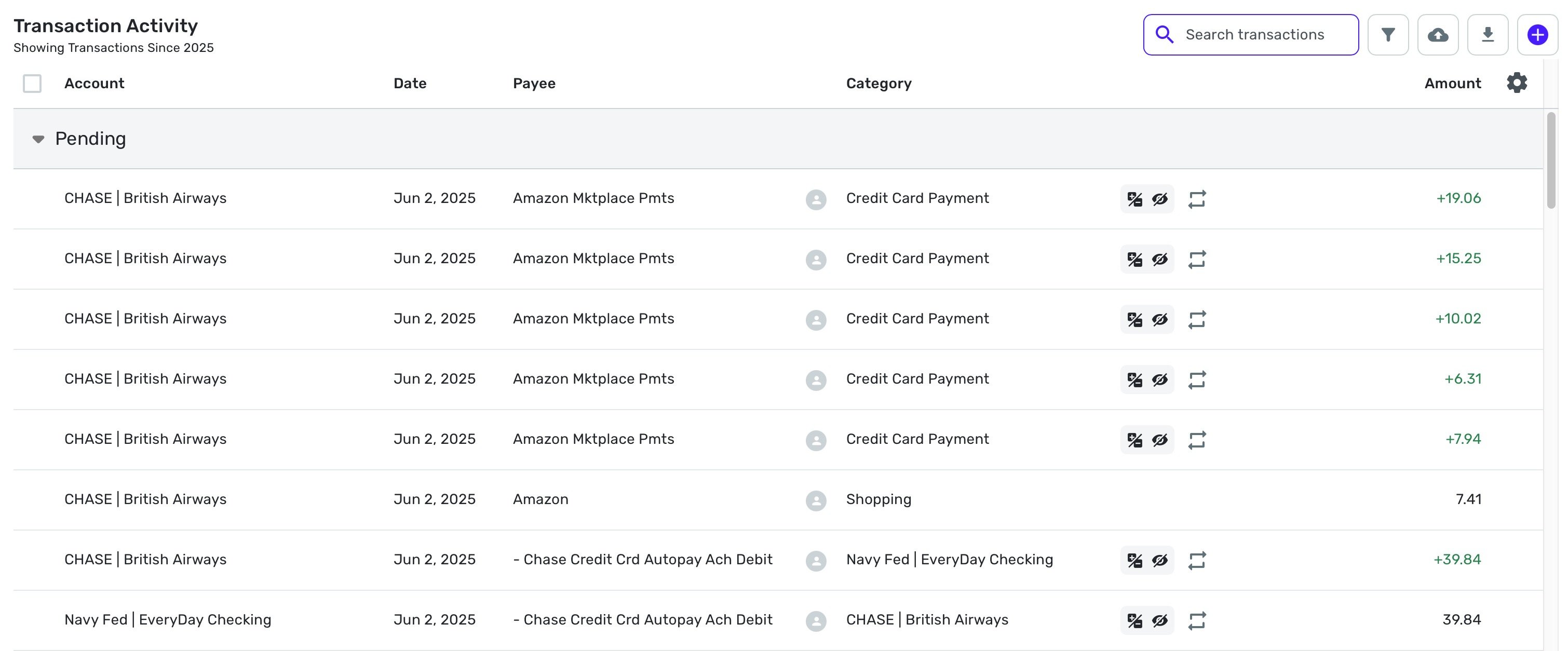The image size is (1568, 651).
Task: Click the excluded-from-budget icon on +7.94 row
Action: coord(1134,440)
